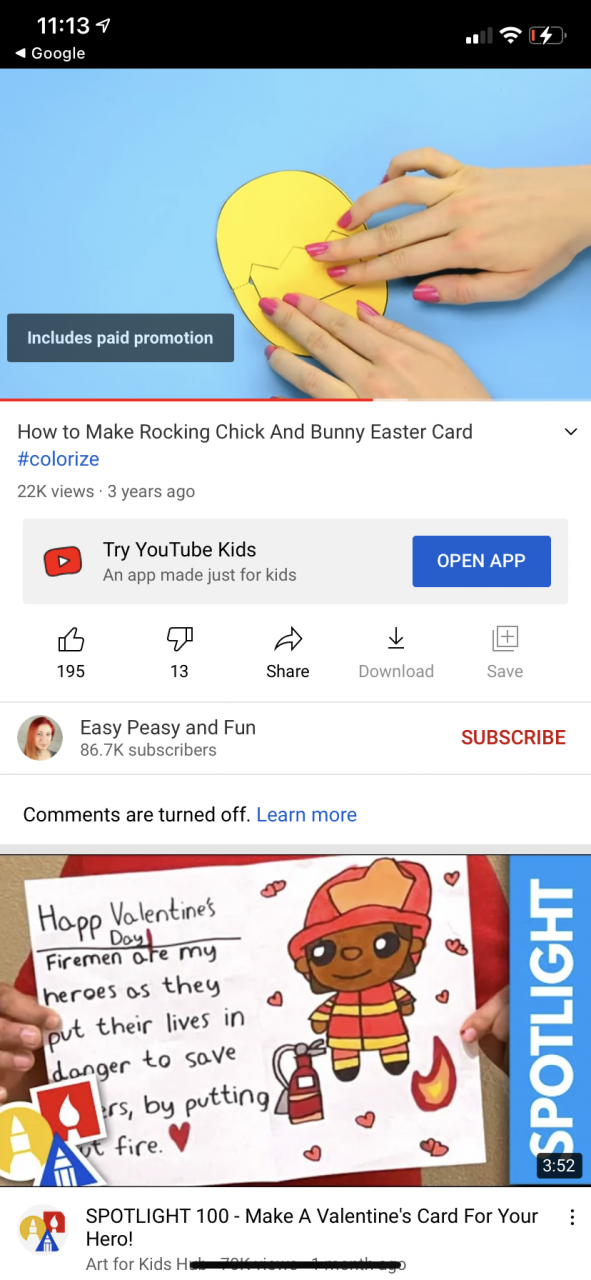Image resolution: width=591 pixels, height=1280 pixels.
Task: Tap the #colorize hashtag link
Action: [58, 459]
